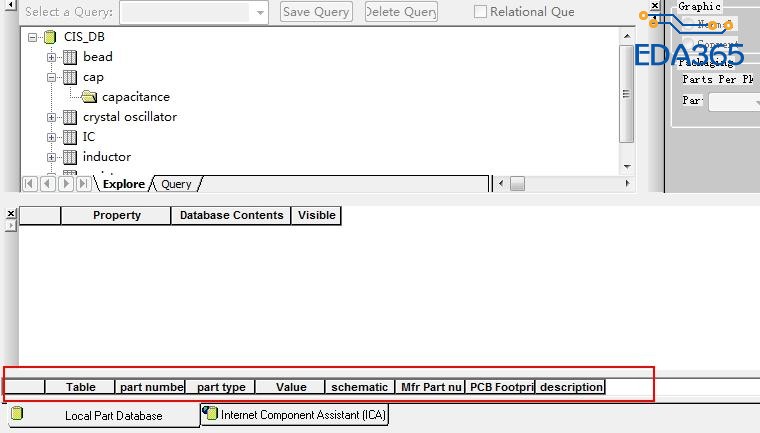
Task: Go to previous tab arrow button
Action: pos(48,184)
